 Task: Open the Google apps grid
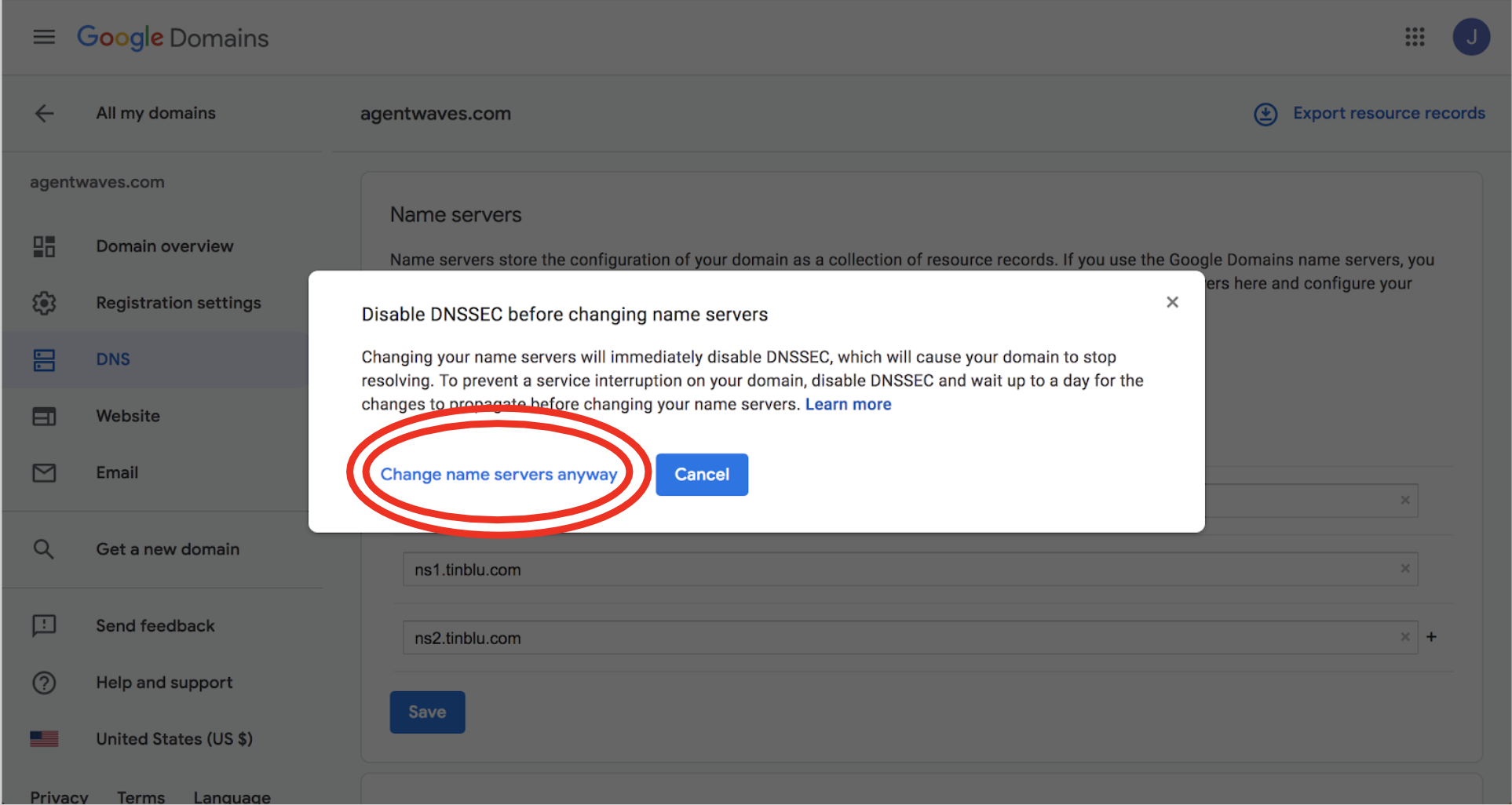tap(1415, 37)
